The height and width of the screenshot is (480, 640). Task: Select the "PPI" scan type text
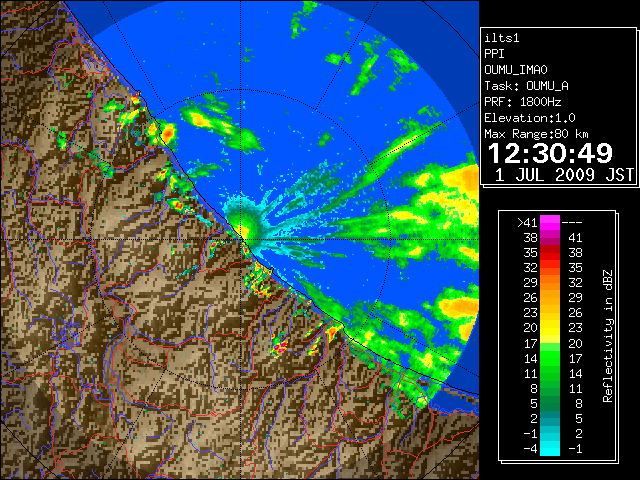[x=494, y=54]
